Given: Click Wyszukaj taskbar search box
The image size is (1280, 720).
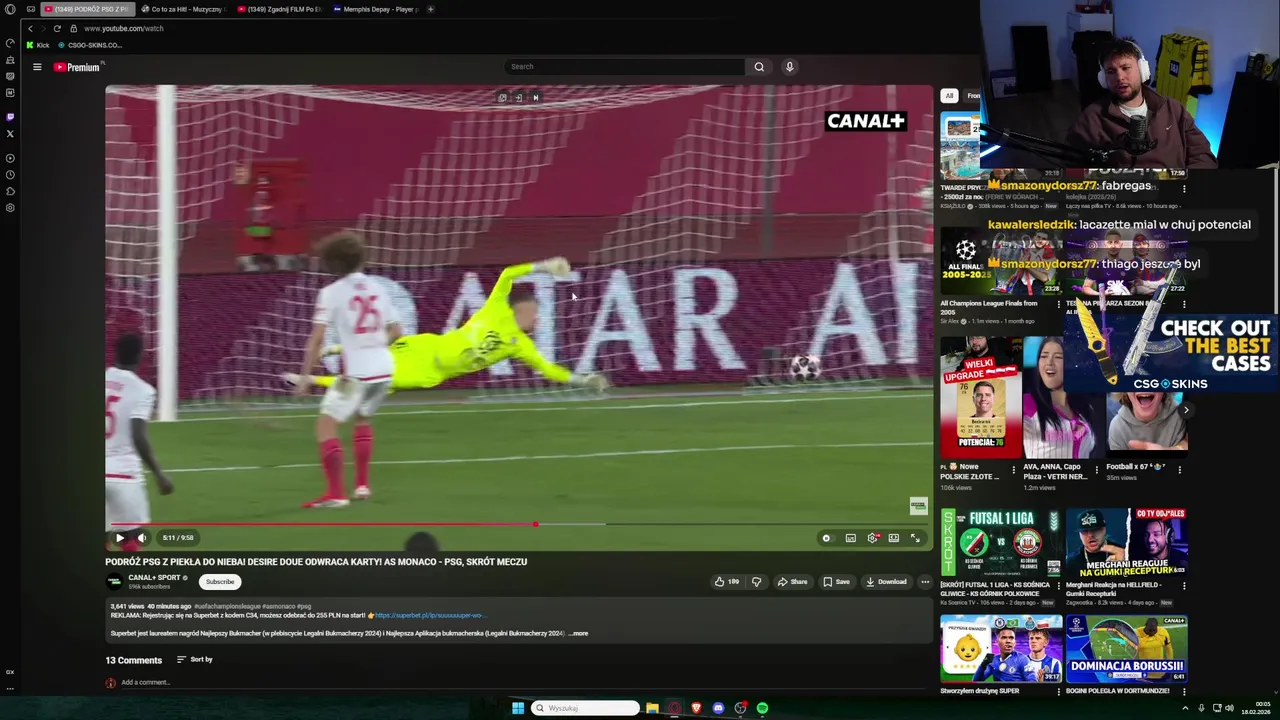Looking at the screenshot, I should pyautogui.click(x=586, y=708).
